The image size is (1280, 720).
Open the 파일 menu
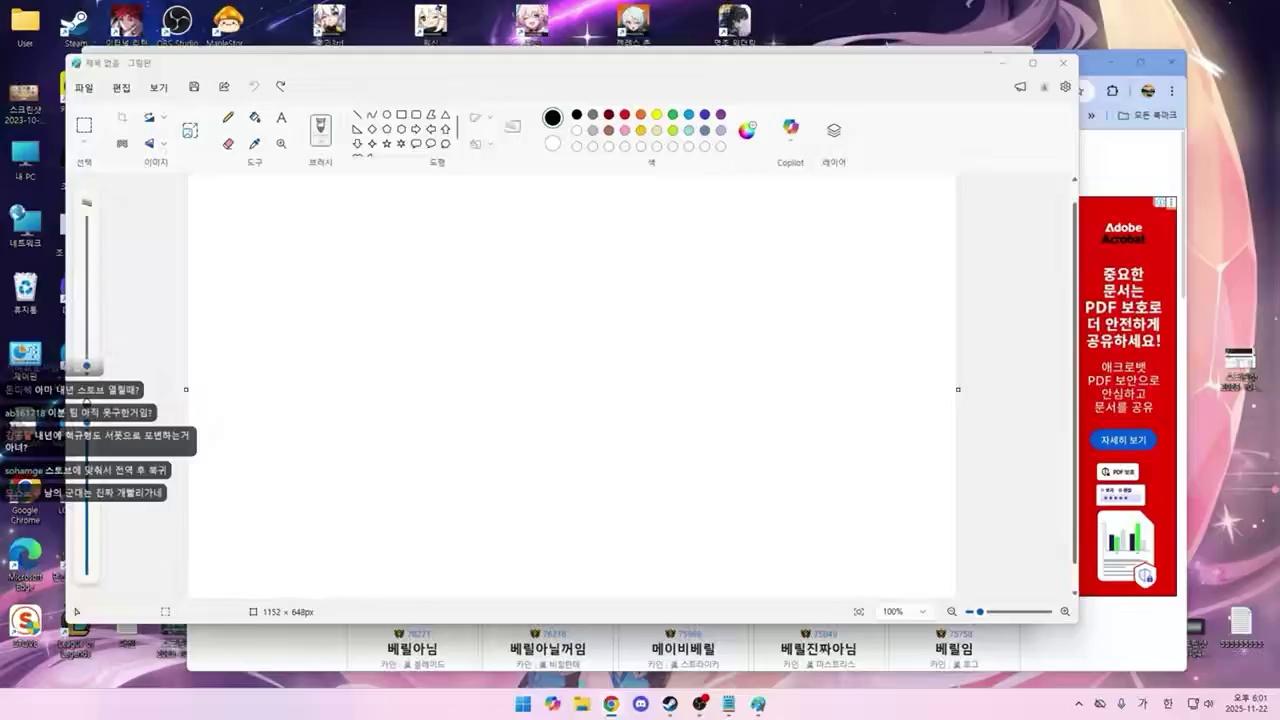(84, 88)
